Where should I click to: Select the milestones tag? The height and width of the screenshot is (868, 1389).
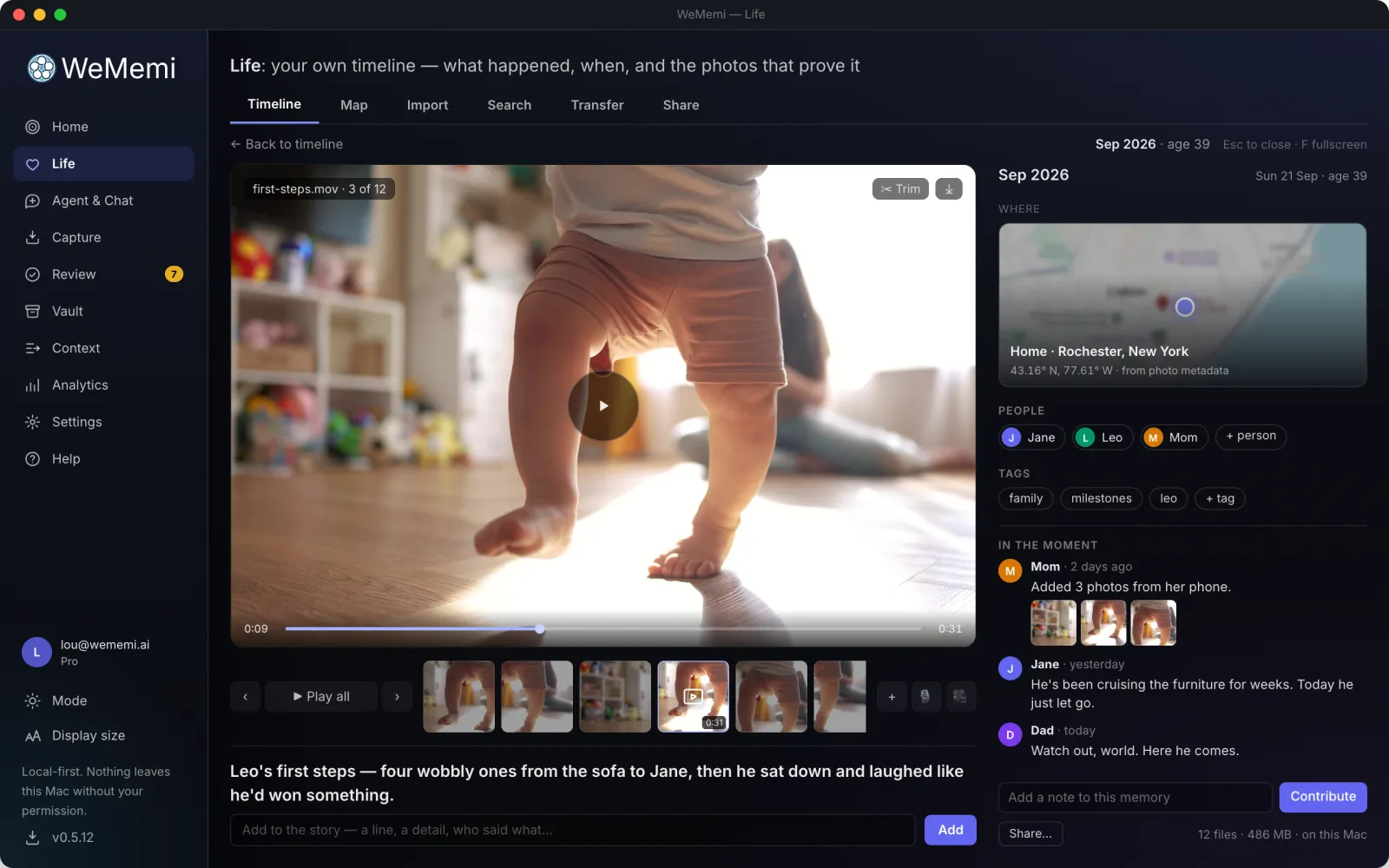click(x=1102, y=499)
